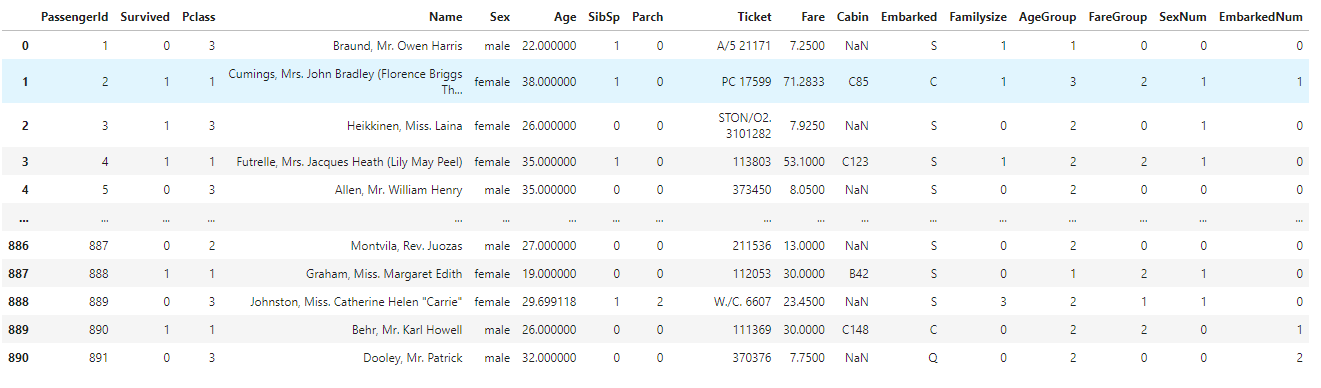Click the SibSp column header

pyautogui.click(x=604, y=17)
